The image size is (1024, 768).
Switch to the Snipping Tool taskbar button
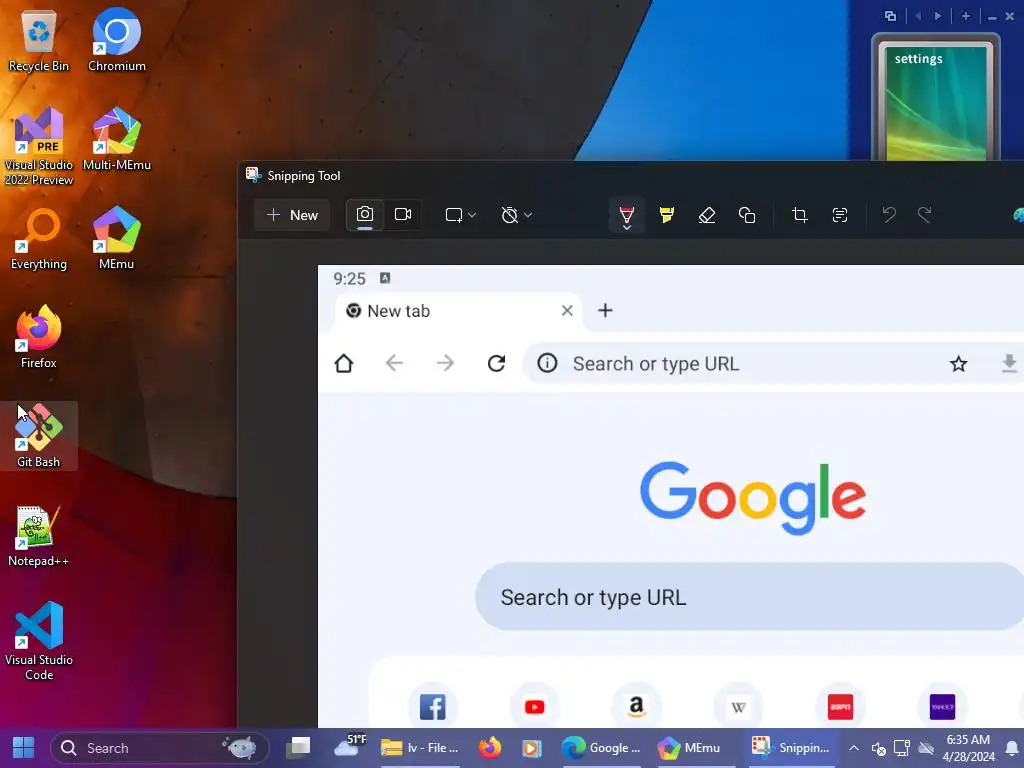pos(791,748)
